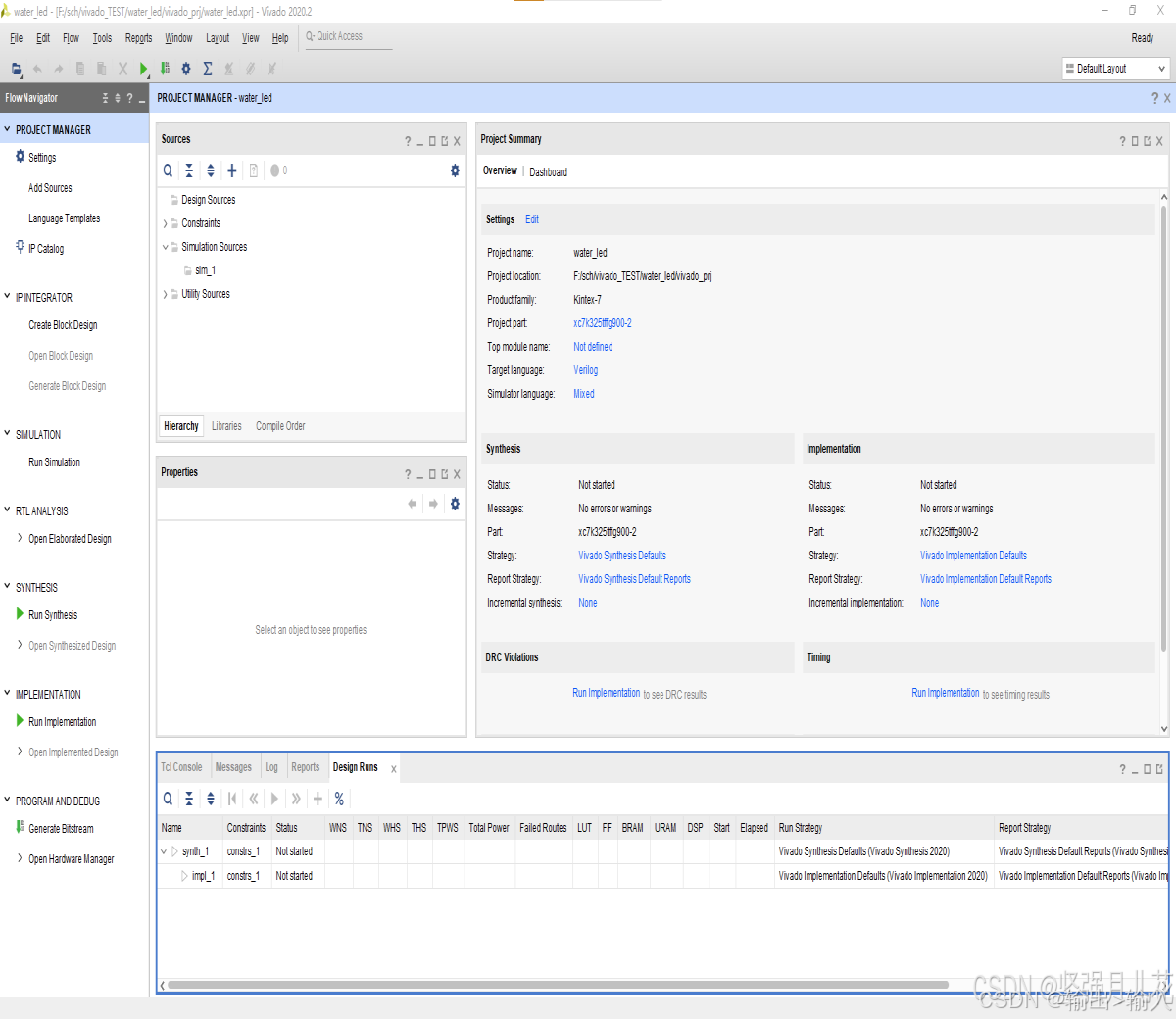1176x1019 pixels.
Task: Click Add Sources in Flow Navigator
Action: click(50, 188)
